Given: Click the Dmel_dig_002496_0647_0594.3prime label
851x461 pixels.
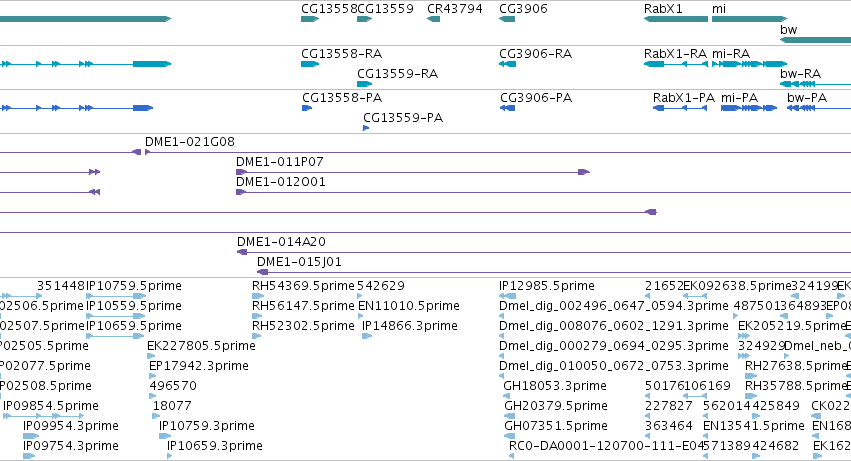Looking at the screenshot, I should [x=614, y=306].
